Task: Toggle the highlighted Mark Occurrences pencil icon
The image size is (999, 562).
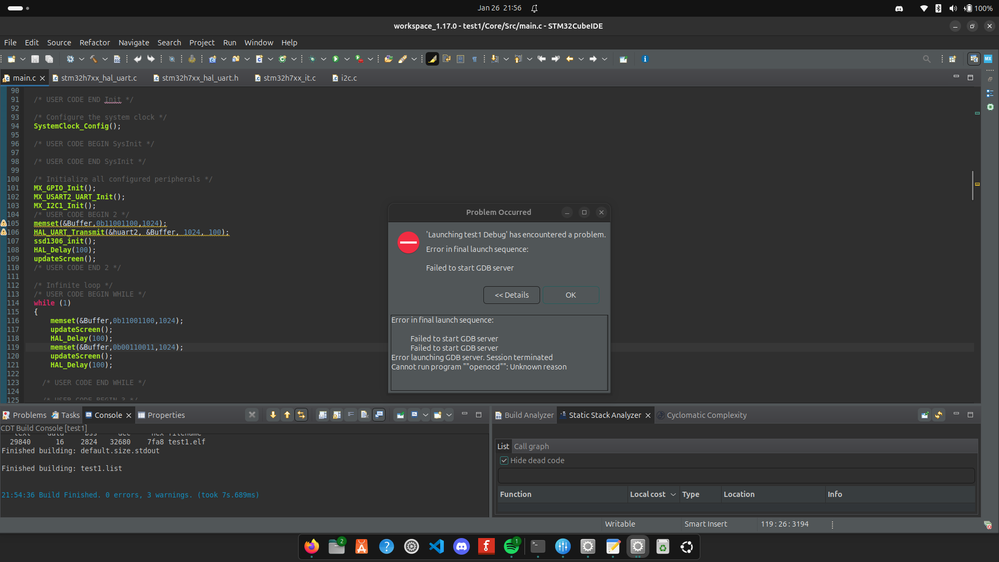Action: click(432, 59)
